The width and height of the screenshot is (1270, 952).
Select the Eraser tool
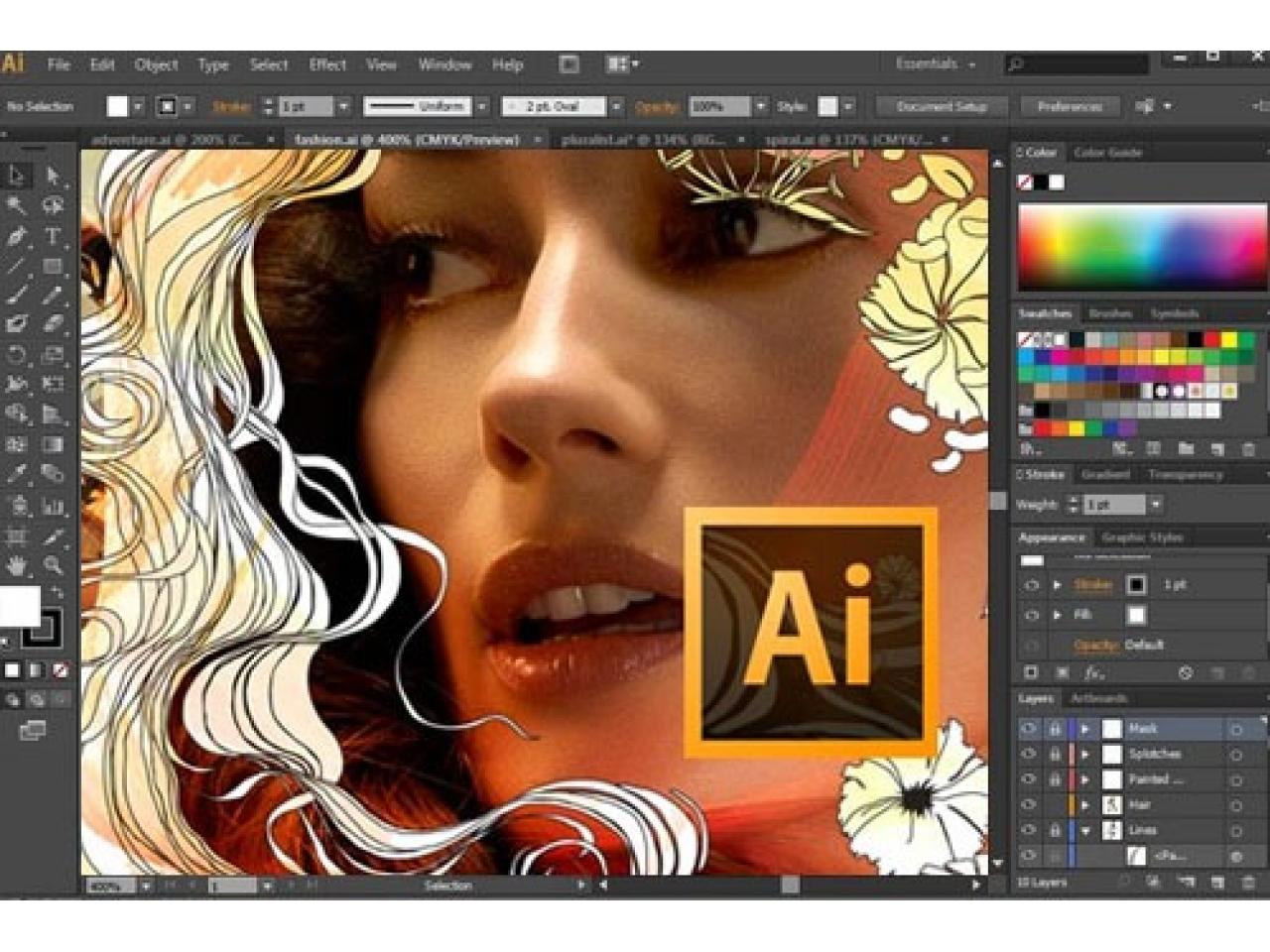coord(54,324)
